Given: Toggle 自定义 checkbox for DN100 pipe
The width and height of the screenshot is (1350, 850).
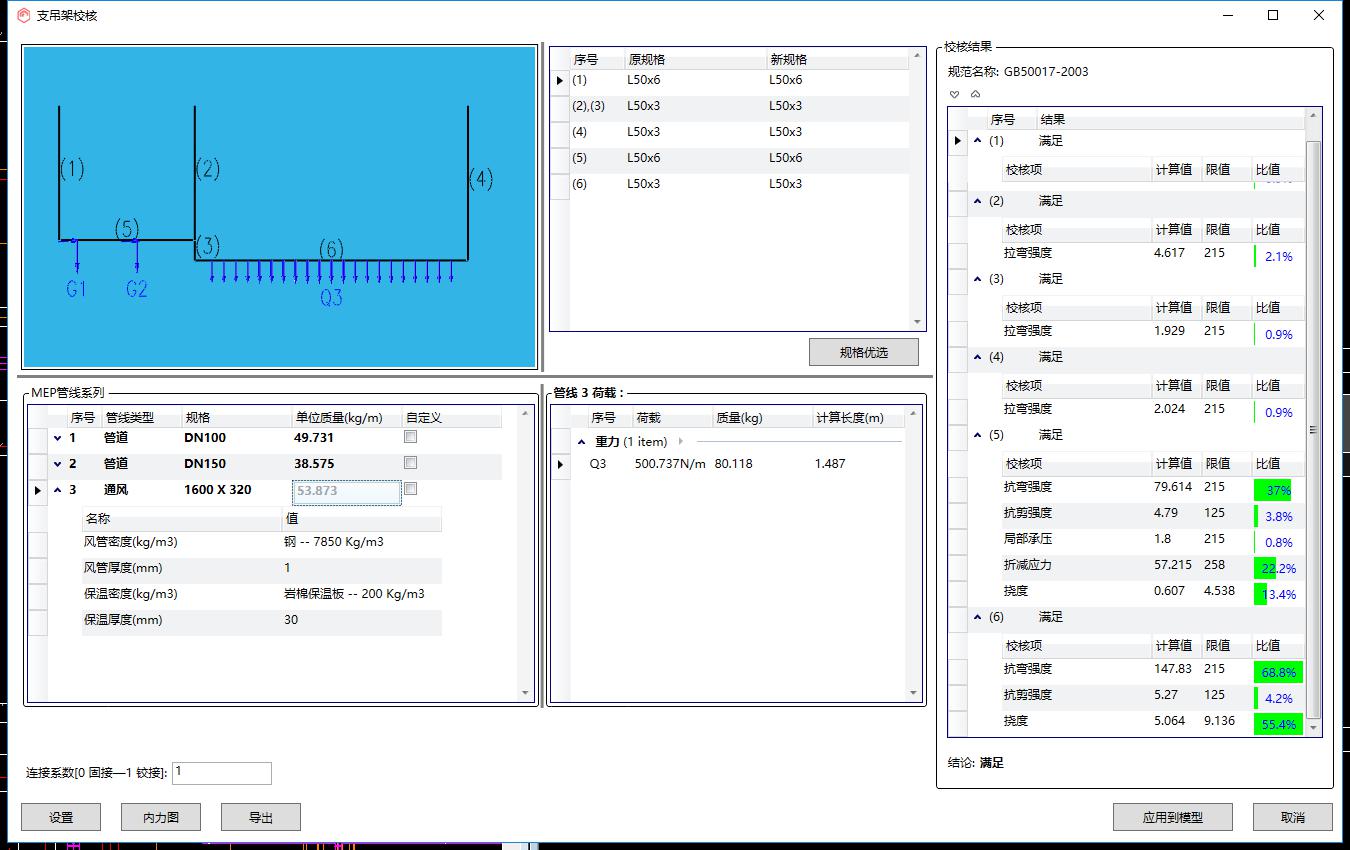Looking at the screenshot, I should 410,437.
